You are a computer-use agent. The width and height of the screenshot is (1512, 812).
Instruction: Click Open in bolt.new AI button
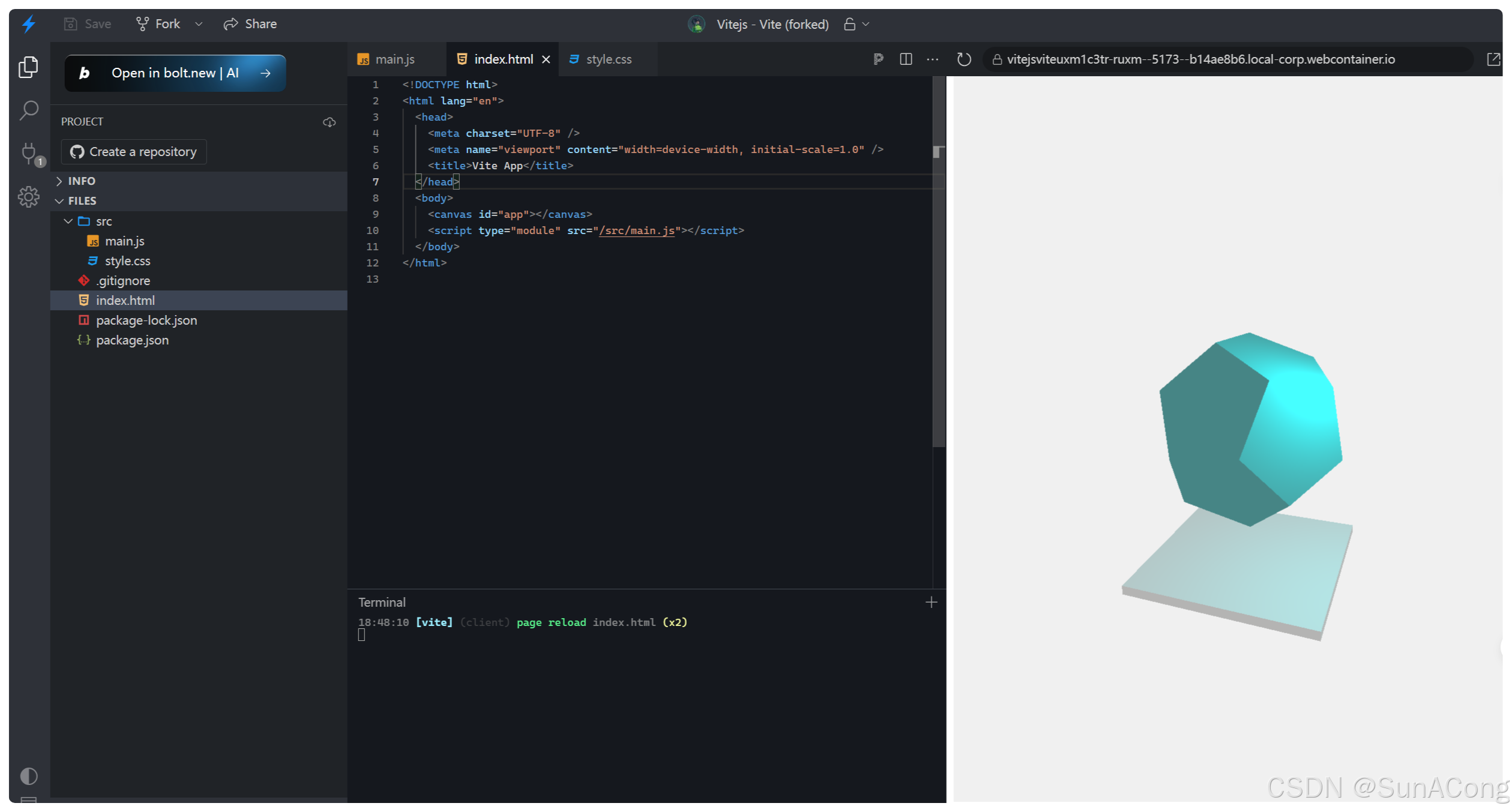pos(175,73)
